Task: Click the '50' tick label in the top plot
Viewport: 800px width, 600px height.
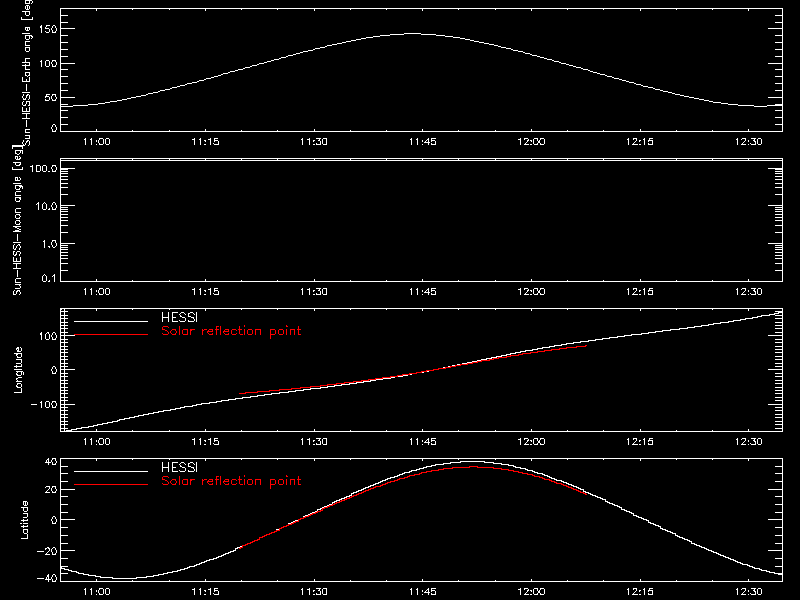Action: pyautogui.click(x=51, y=97)
